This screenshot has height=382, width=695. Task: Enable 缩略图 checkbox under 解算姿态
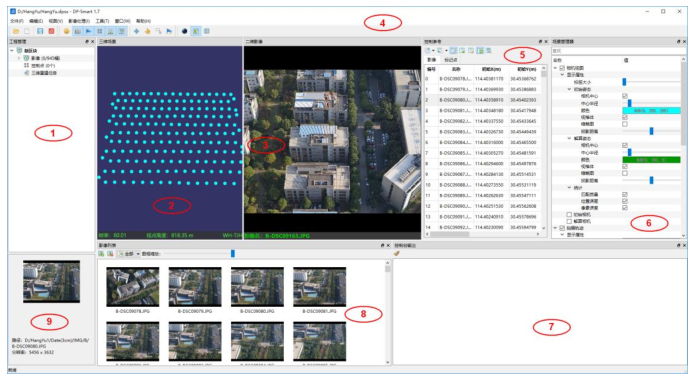[x=625, y=173]
